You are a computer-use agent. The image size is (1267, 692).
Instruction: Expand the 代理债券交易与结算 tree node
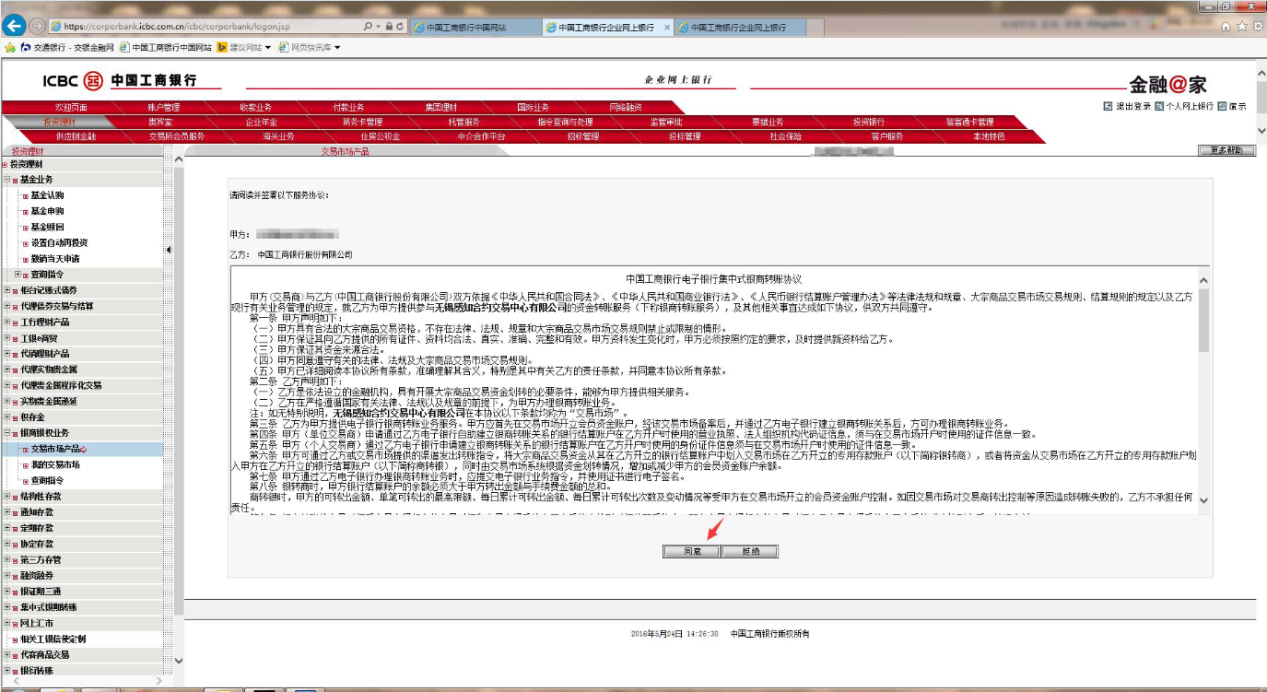7,306
